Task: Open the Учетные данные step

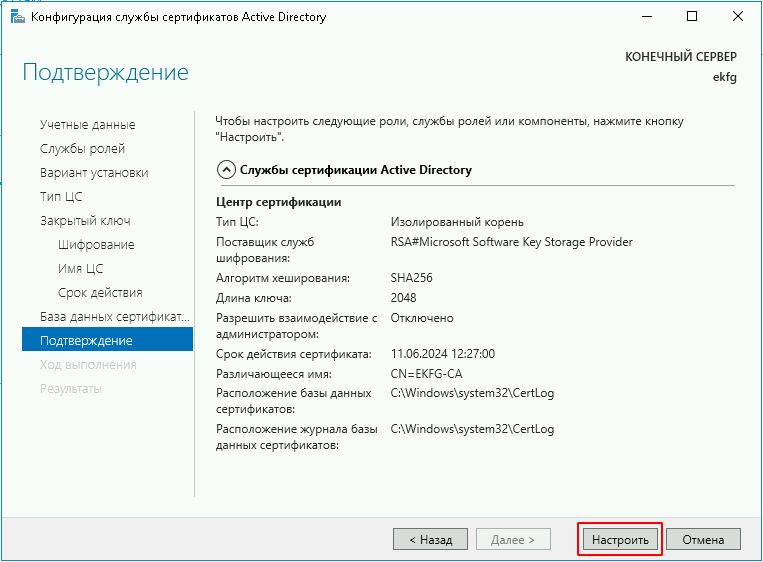Action: tap(88, 125)
